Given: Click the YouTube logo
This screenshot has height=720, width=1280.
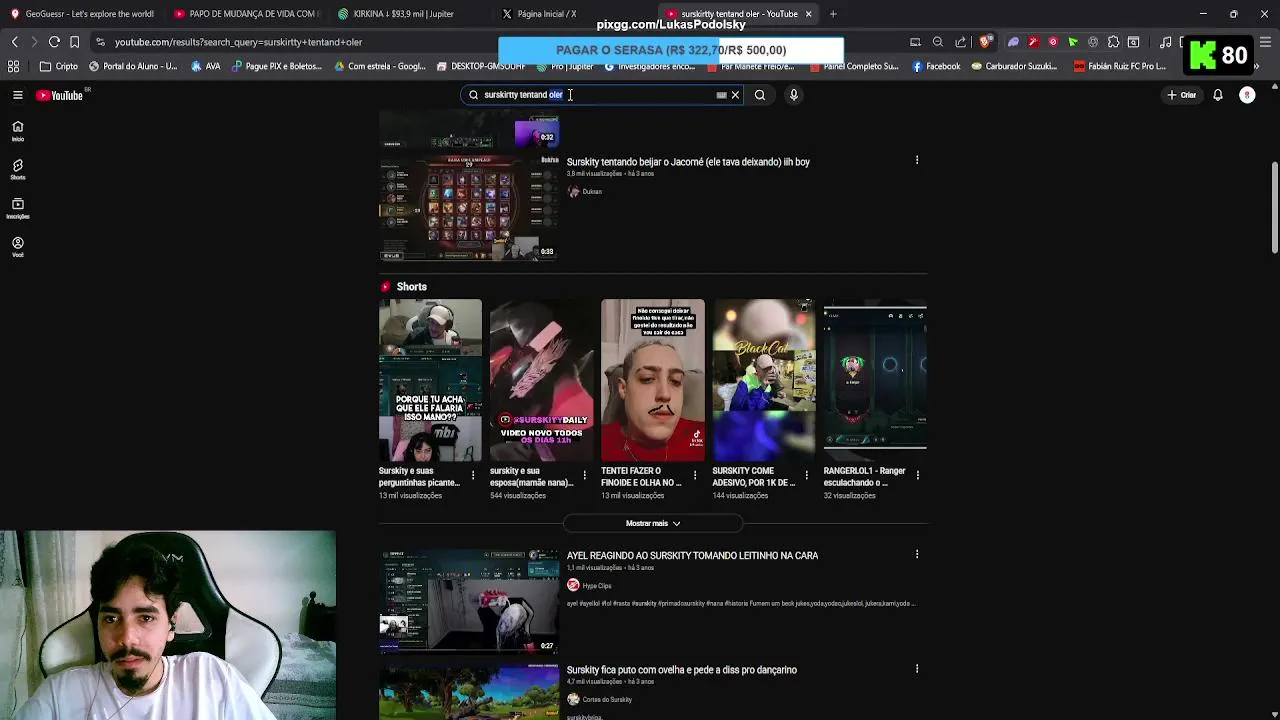Looking at the screenshot, I should (x=60, y=95).
